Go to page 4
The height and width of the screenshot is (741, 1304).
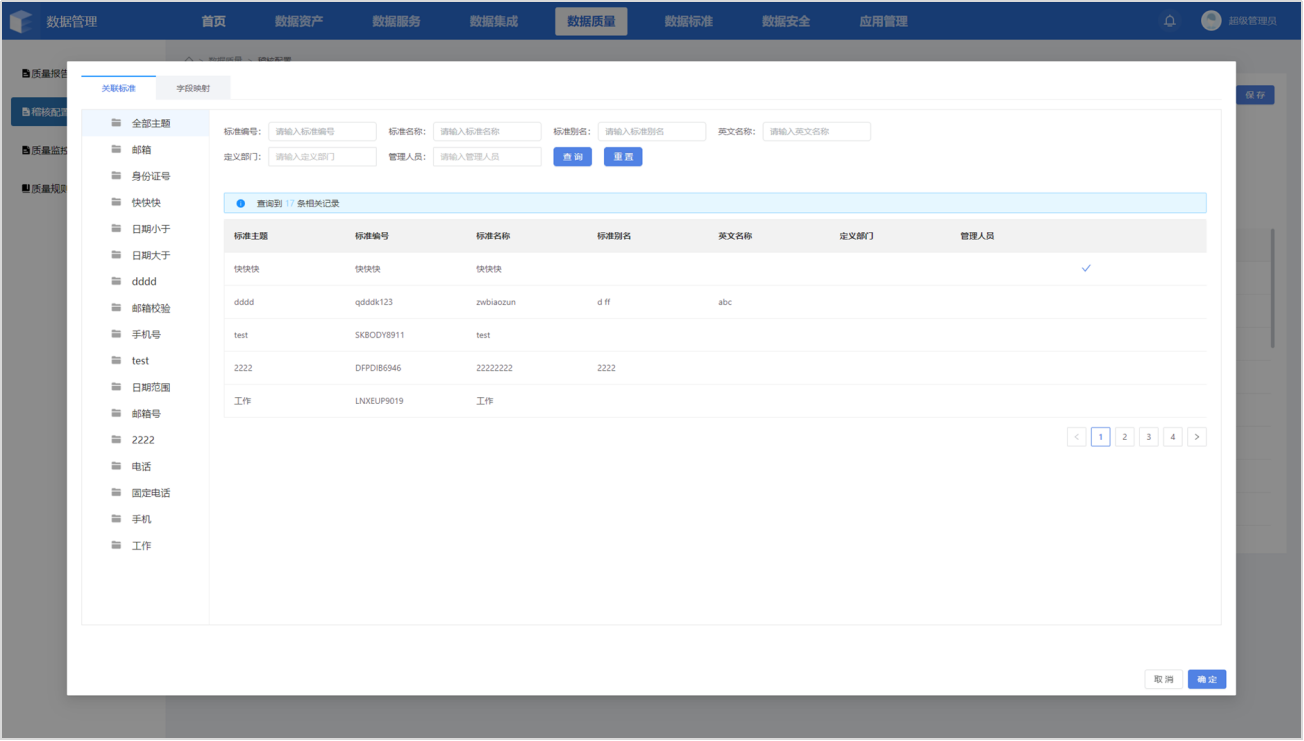click(x=1173, y=437)
